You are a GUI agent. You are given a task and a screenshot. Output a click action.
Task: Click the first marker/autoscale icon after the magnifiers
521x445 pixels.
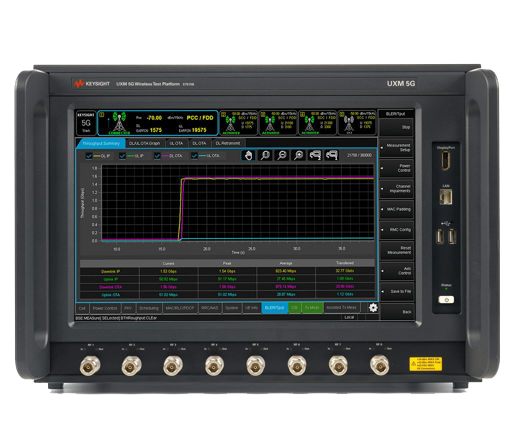pyautogui.click(x=315, y=155)
